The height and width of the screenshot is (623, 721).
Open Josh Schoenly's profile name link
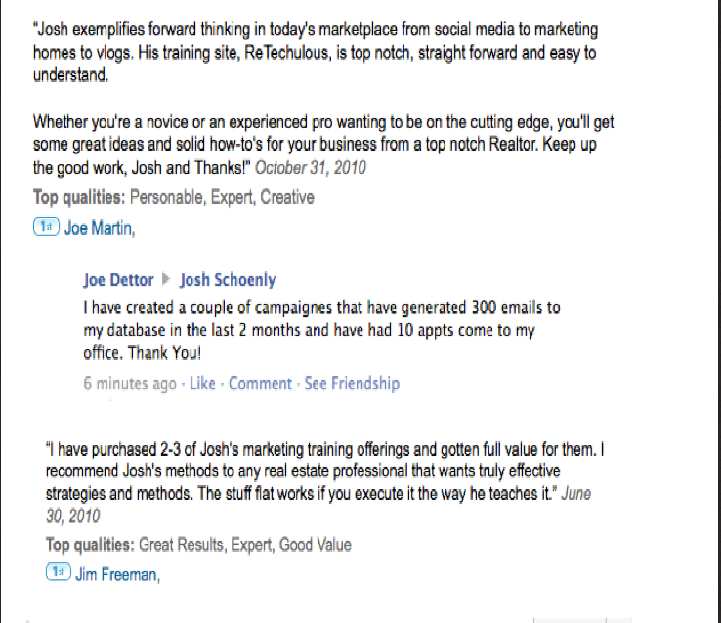(228, 280)
